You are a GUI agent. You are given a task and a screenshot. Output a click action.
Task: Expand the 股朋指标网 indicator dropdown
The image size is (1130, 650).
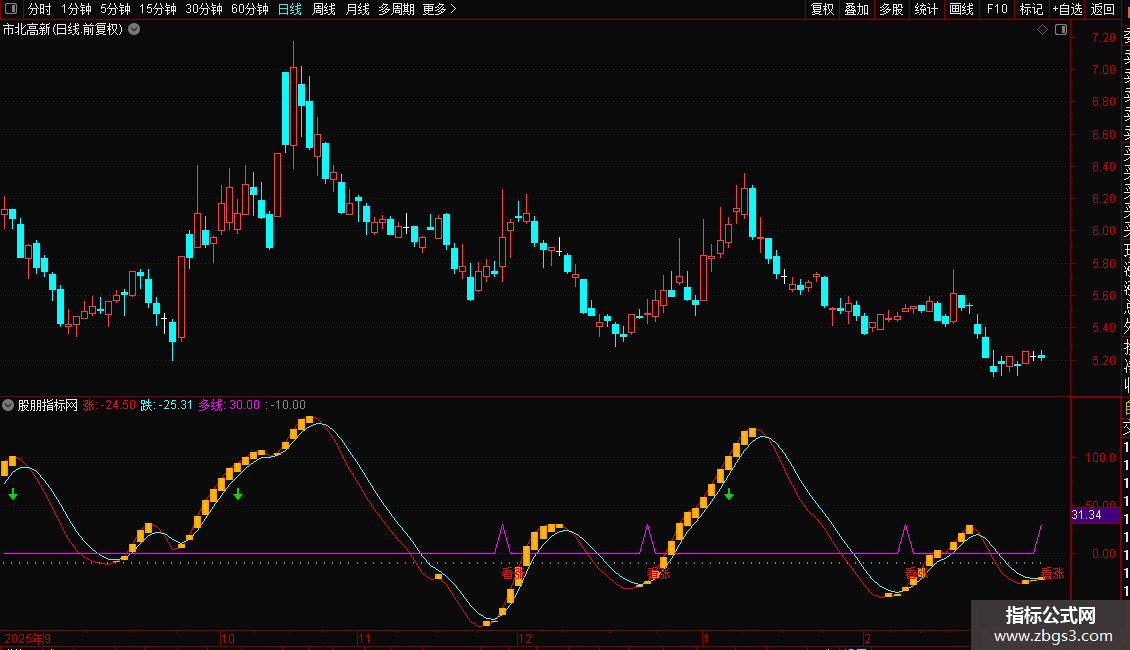tap(8, 405)
